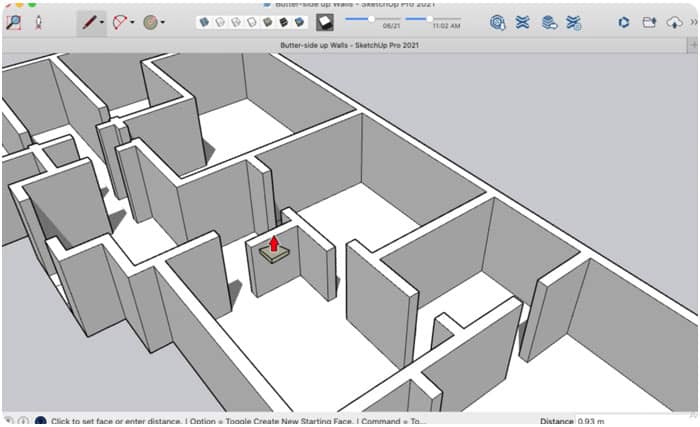700x427 pixels.
Task: Open the Offset tool dropdown arrow
Action: (163, 22)
